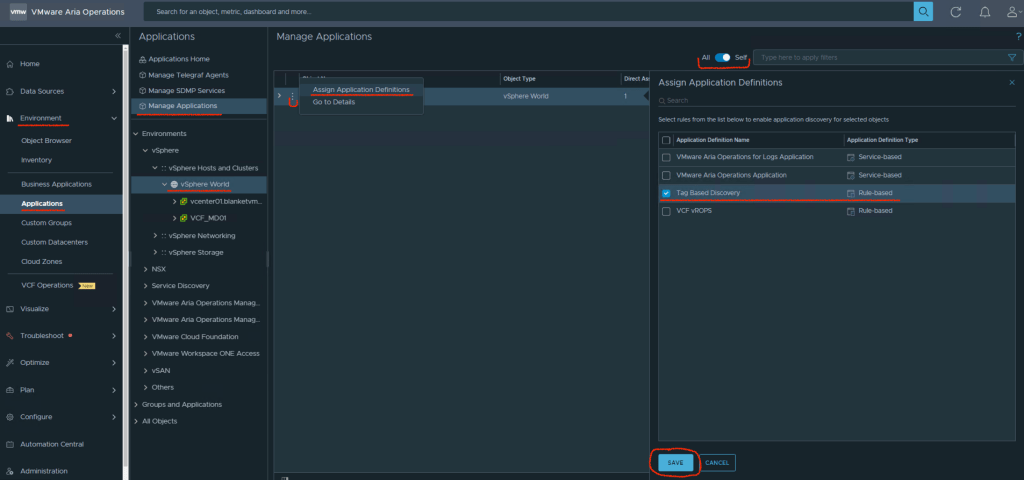1024x480 pixels.
Task: Open Business Applications
Action: (56, 185)
